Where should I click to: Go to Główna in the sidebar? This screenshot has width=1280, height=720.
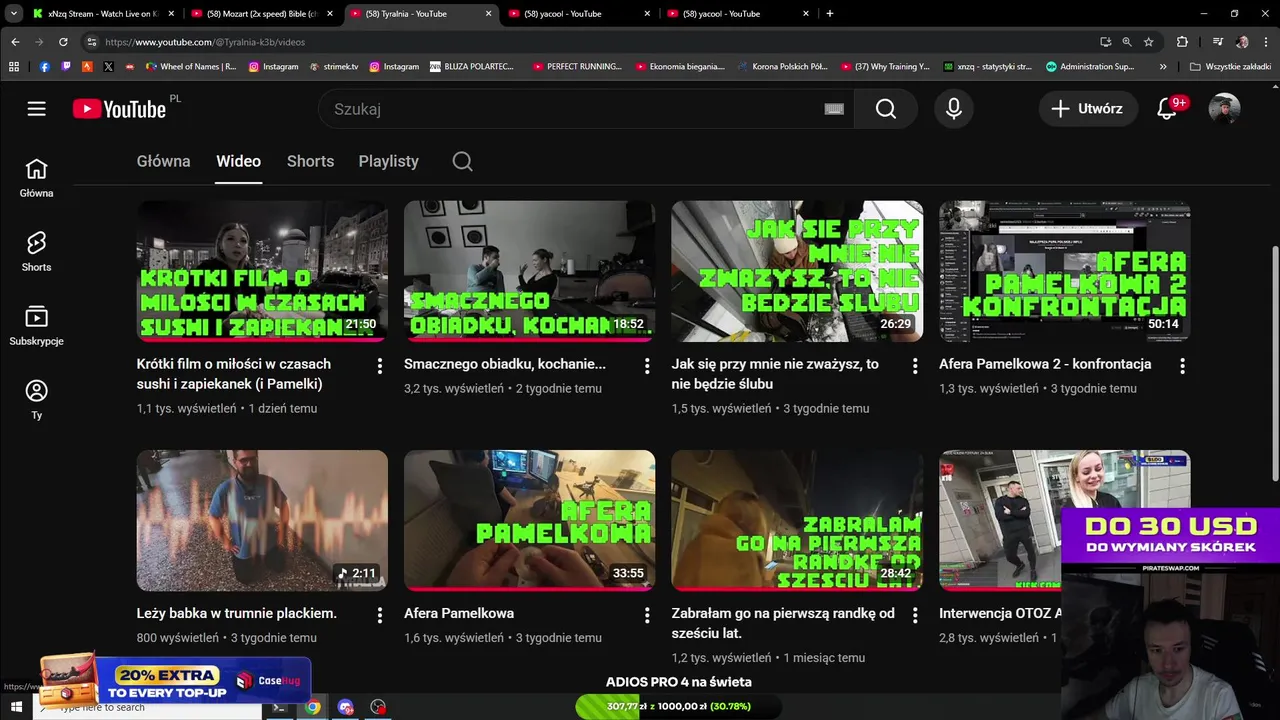tap(37, 178)
